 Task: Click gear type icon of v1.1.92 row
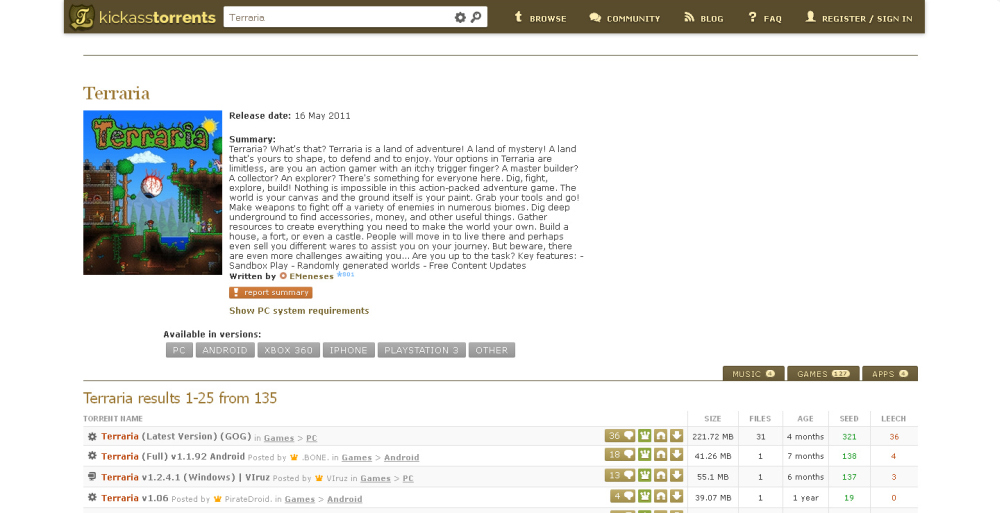tap(92, 456)
